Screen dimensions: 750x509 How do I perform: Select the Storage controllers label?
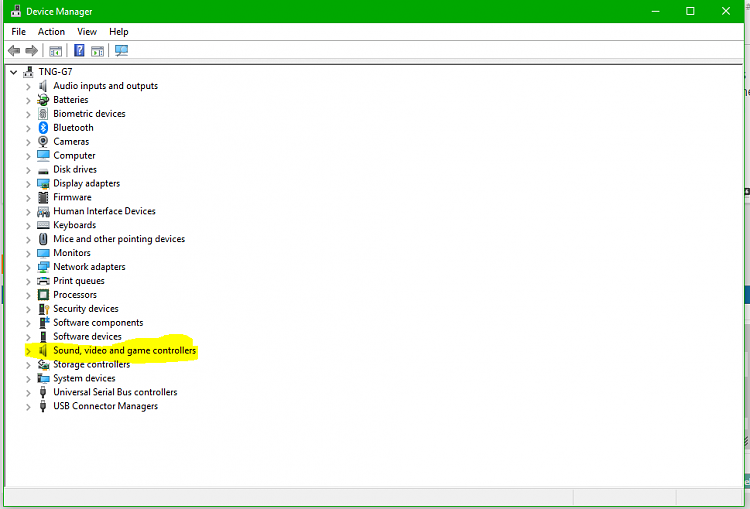click(x=91, y=365)
